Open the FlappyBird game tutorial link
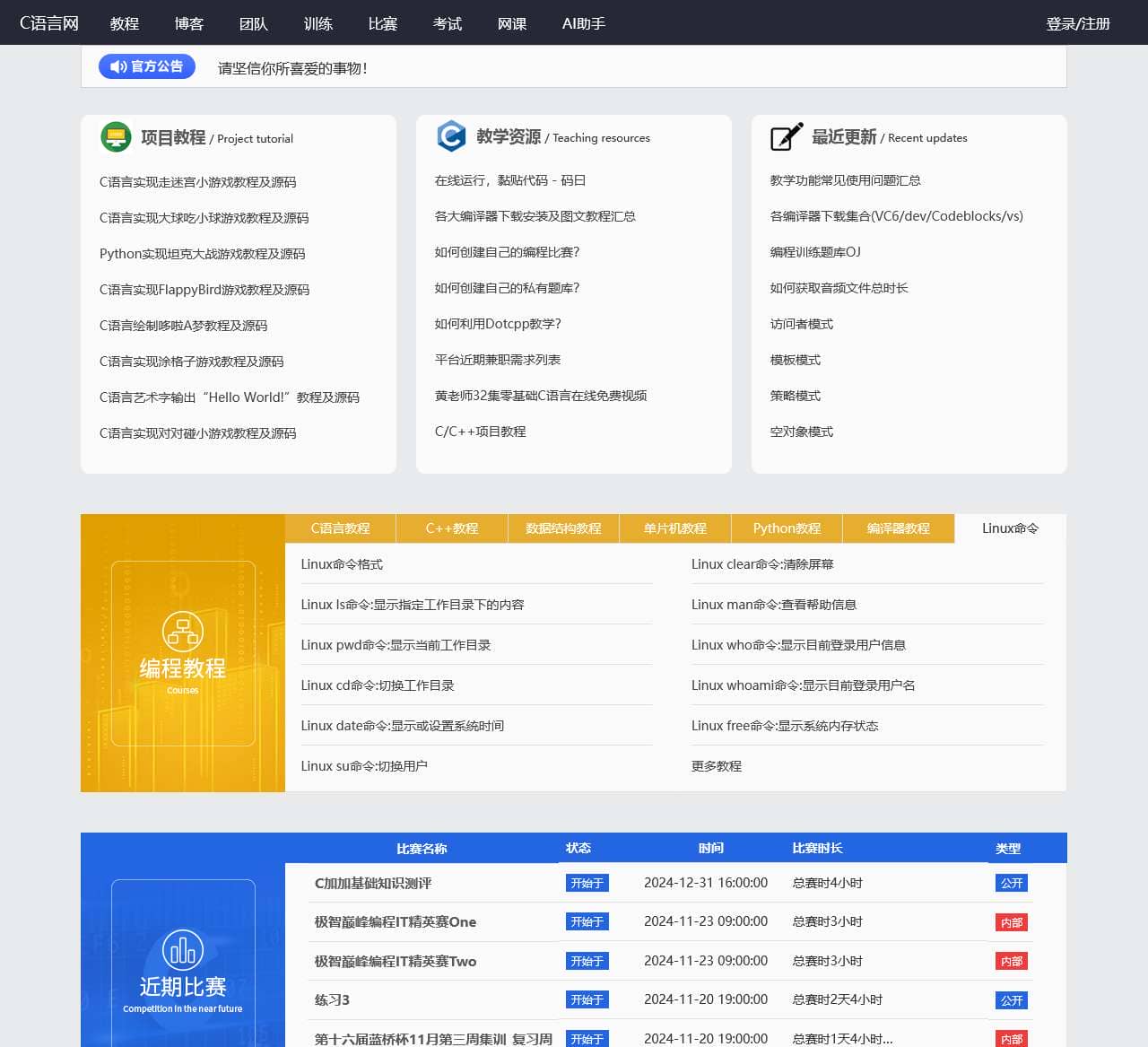 coord(204,289)
